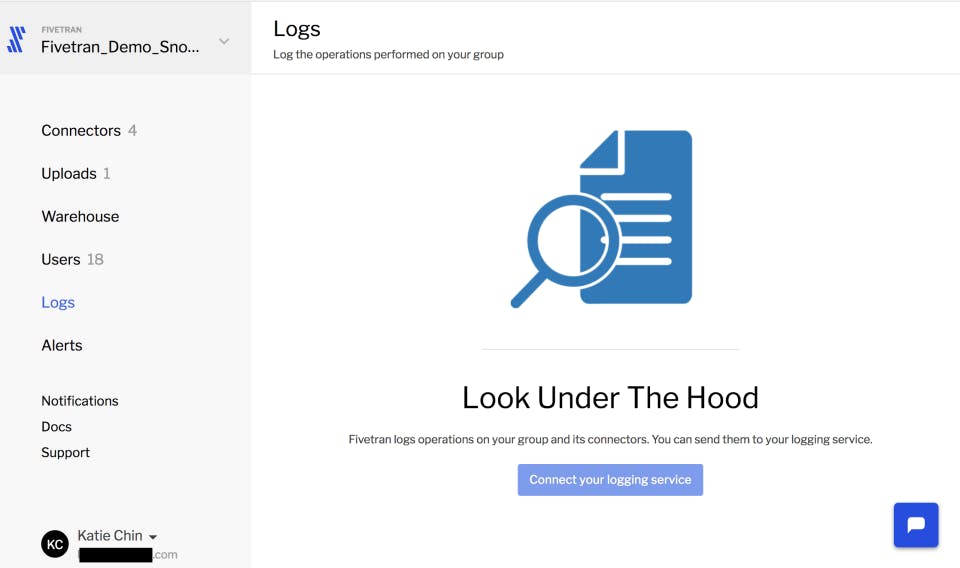Click the 'Fivetran logs operations' description text
This screenshot has height=568, width=960.
(x=610, y=439)
